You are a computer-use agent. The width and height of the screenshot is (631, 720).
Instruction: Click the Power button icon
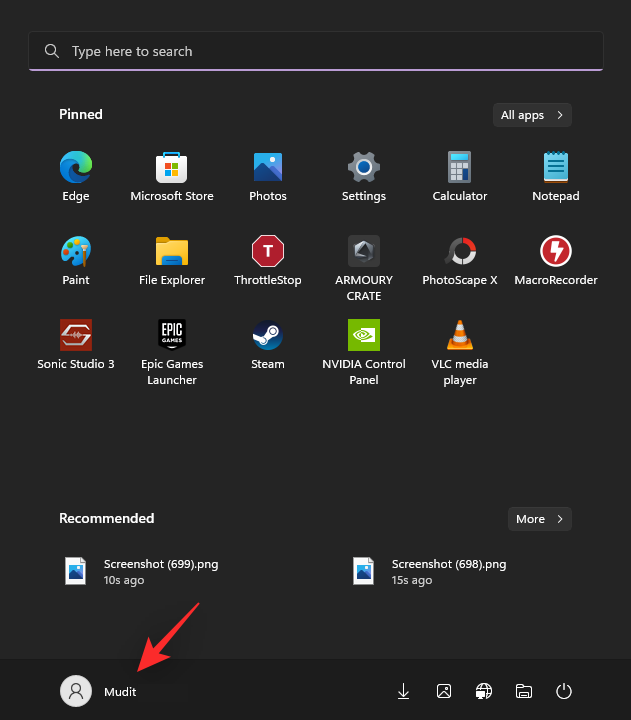(563, 691)
